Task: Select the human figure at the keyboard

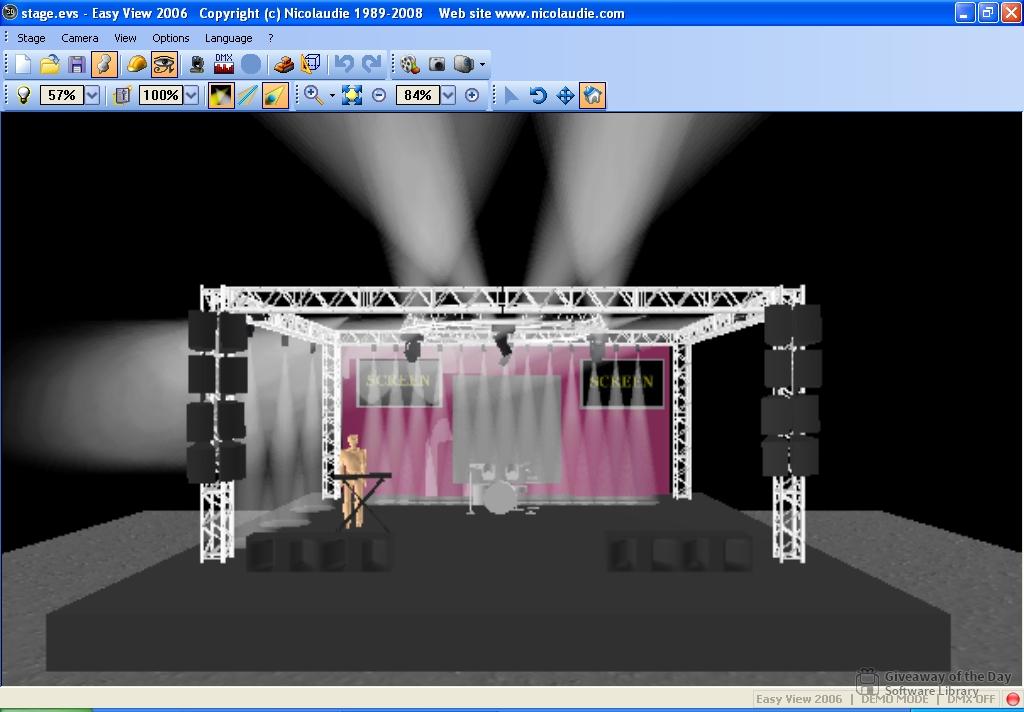Action: coord(353,480)
